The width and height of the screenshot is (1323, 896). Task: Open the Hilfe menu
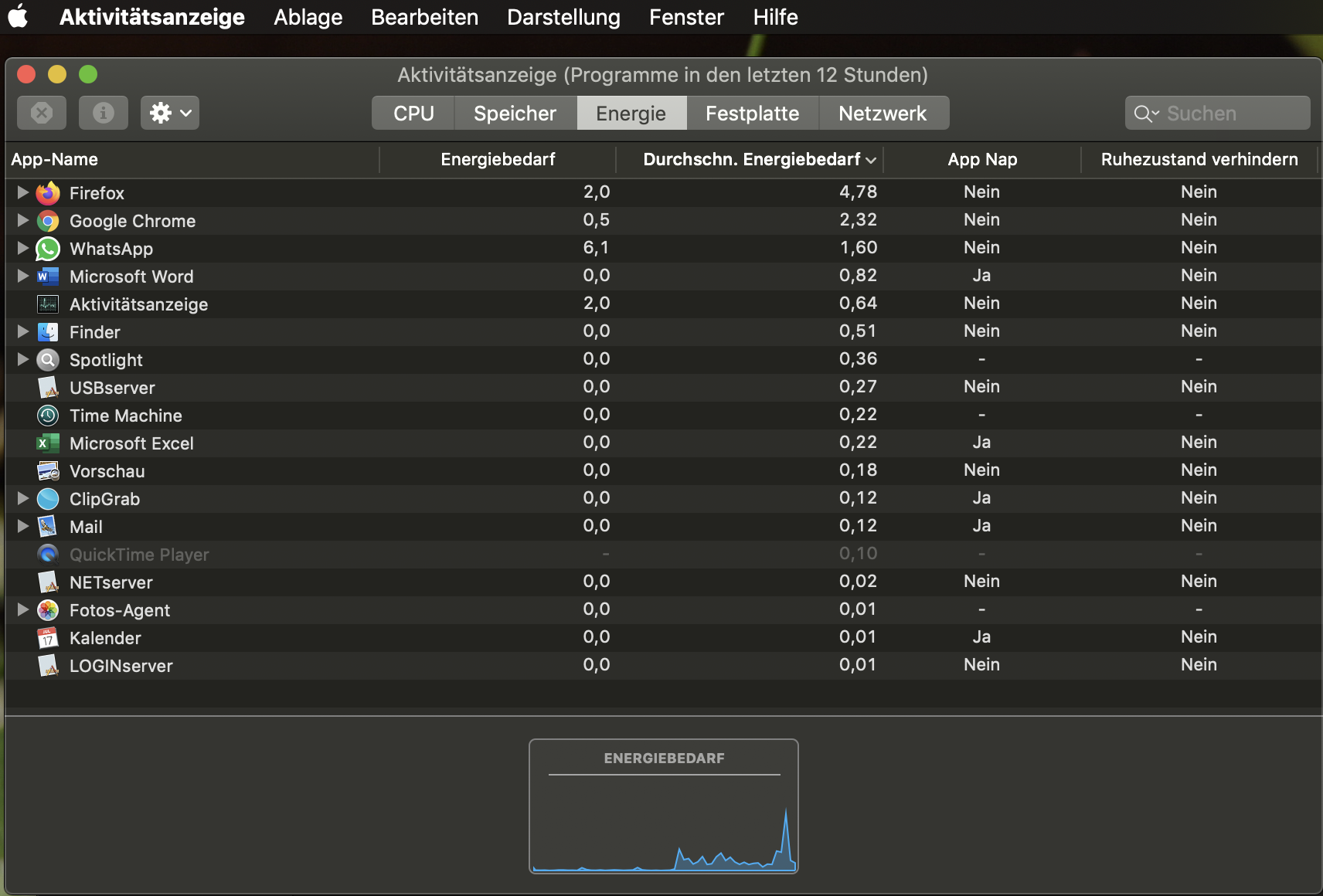(x=776, y=17)
